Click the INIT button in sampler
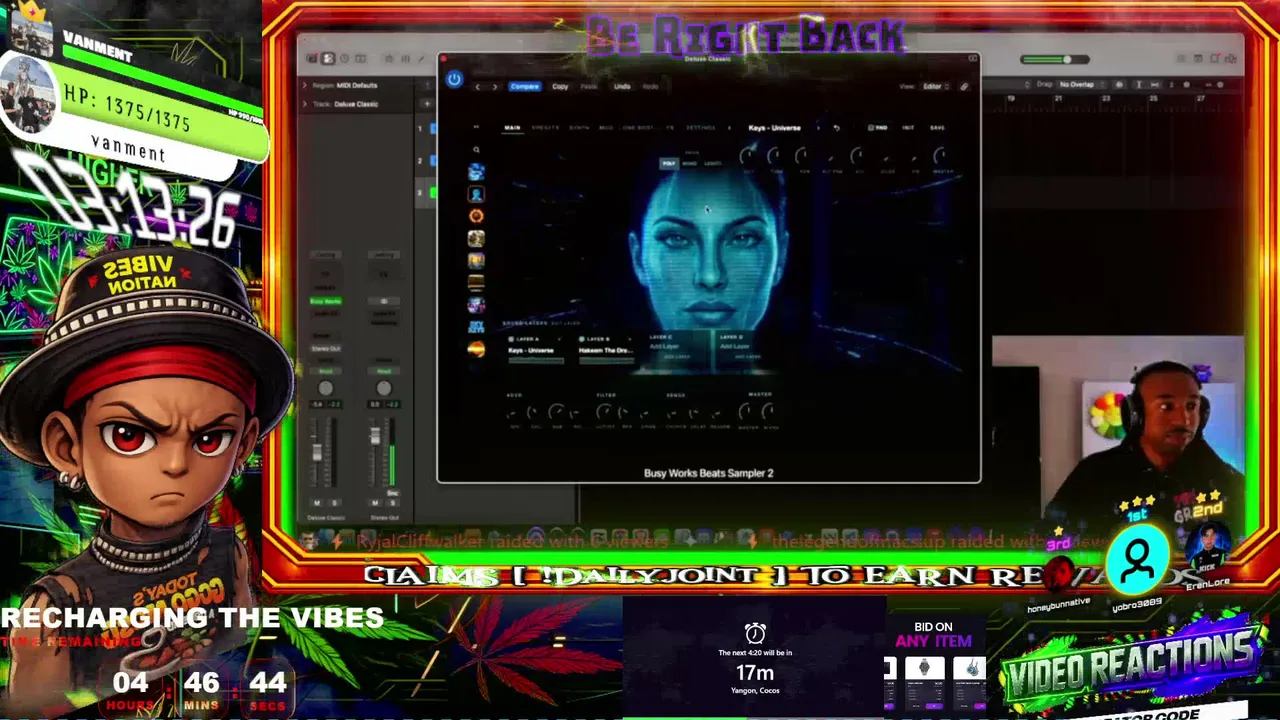1280x720 pixels. click(908, 128)
